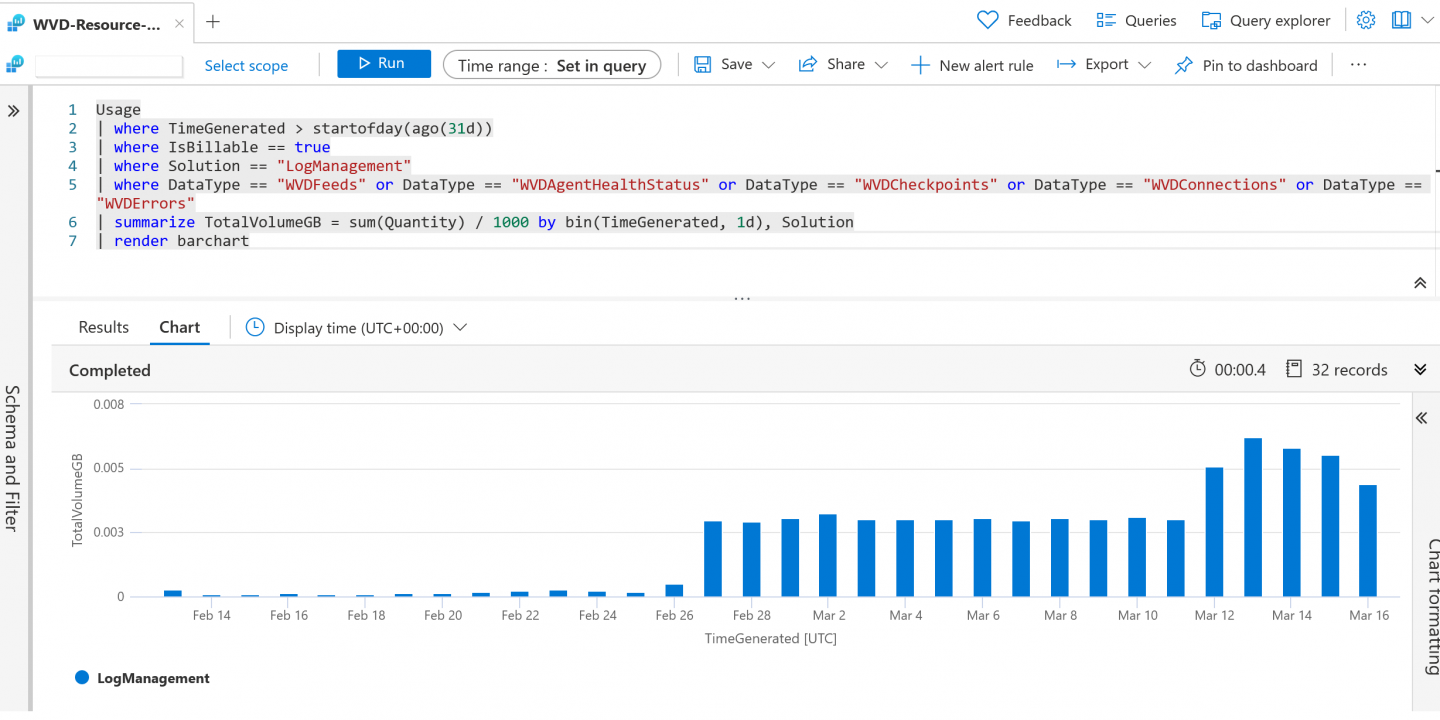
Task: Click the Feedback heart icon
Action: coord(987,20)
